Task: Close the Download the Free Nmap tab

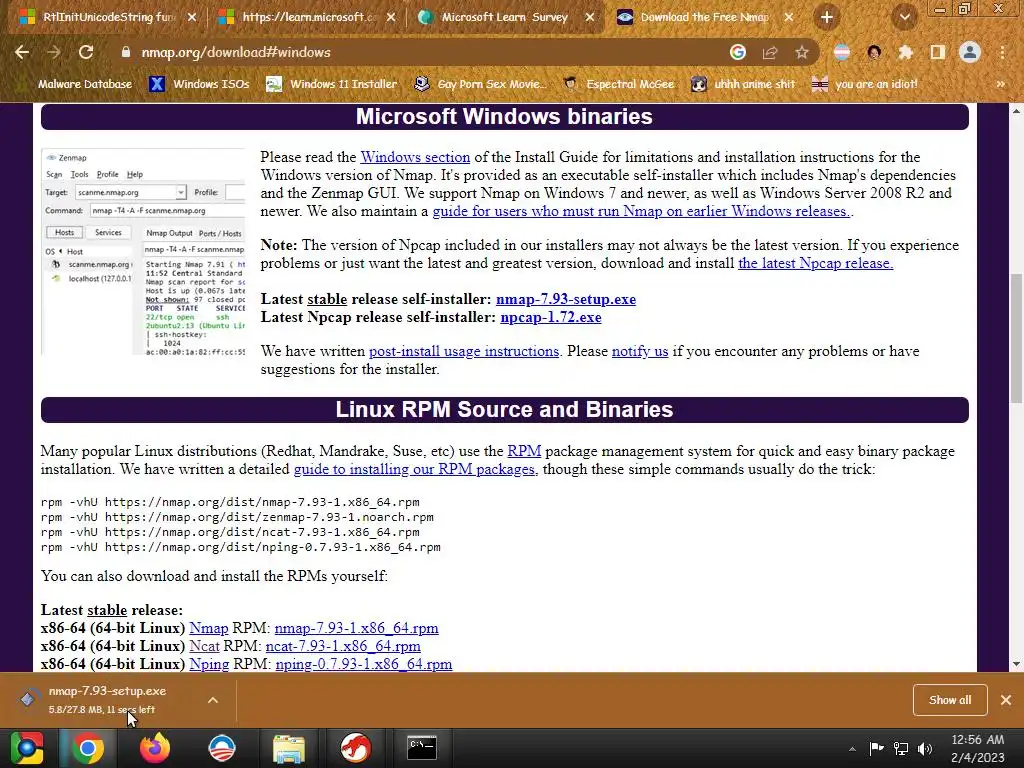Action: pos(789,18)
